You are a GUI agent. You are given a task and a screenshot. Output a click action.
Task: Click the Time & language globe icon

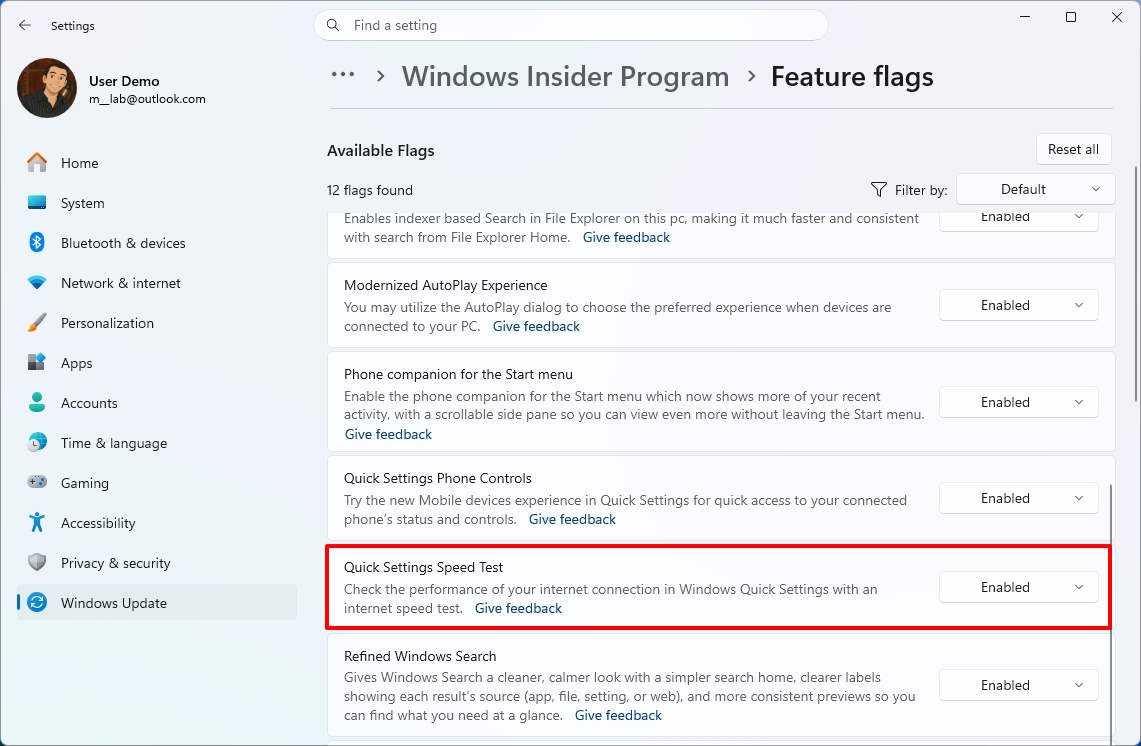(x=37, y=443)
